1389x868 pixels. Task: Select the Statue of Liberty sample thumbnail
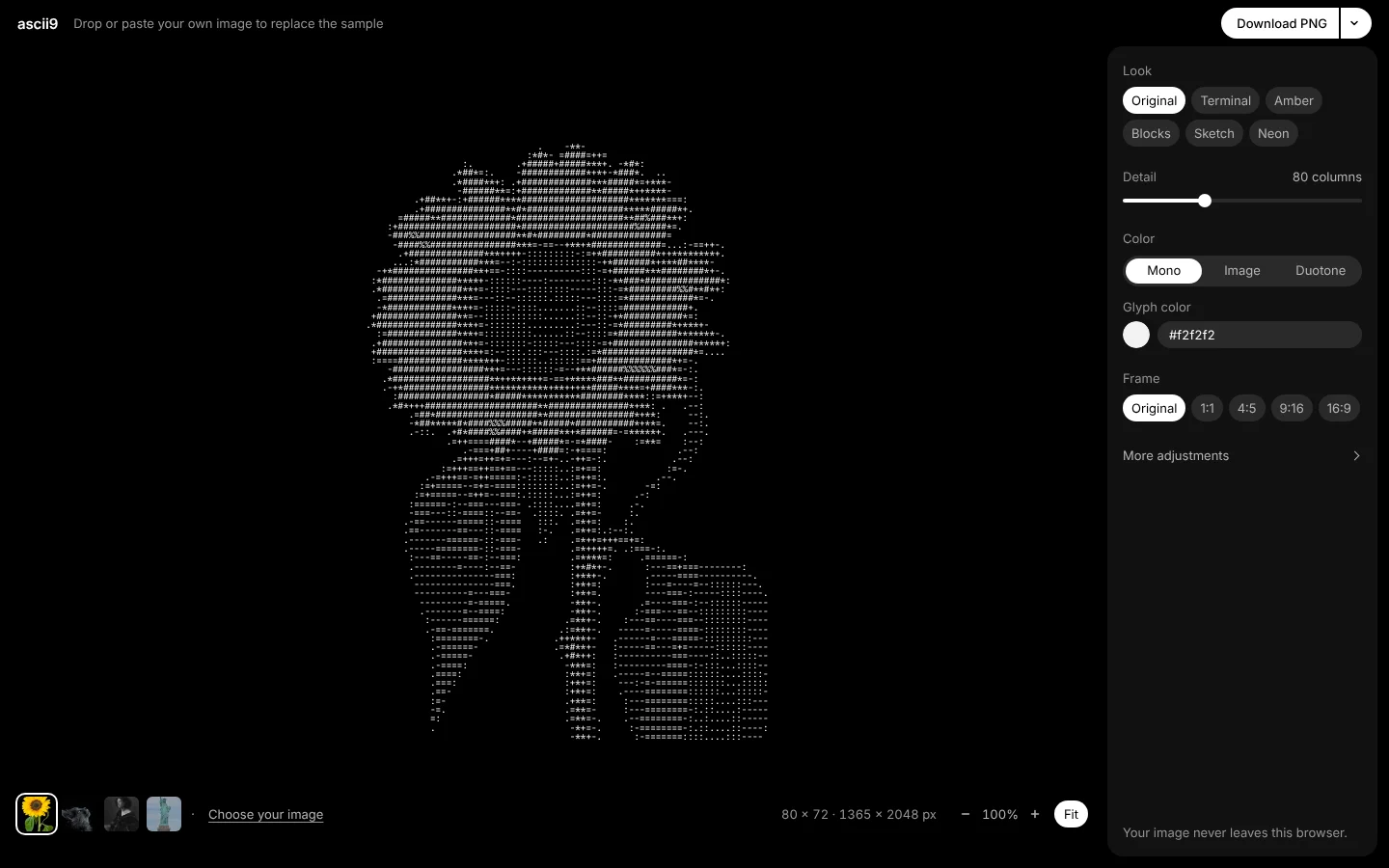(164, 814)
